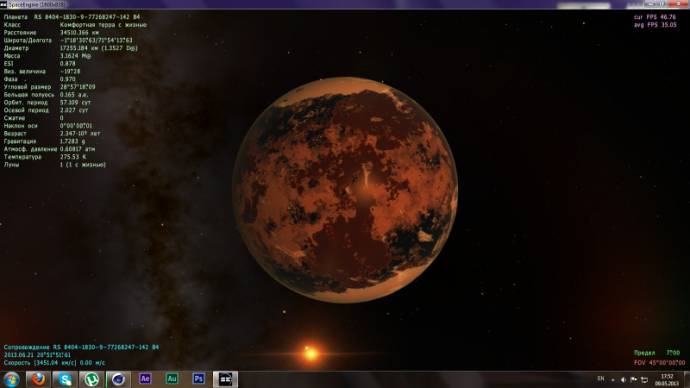The image size is (690, 388).
Task: Open Skype from the taskbar
Action: click(x=65, y=379)
